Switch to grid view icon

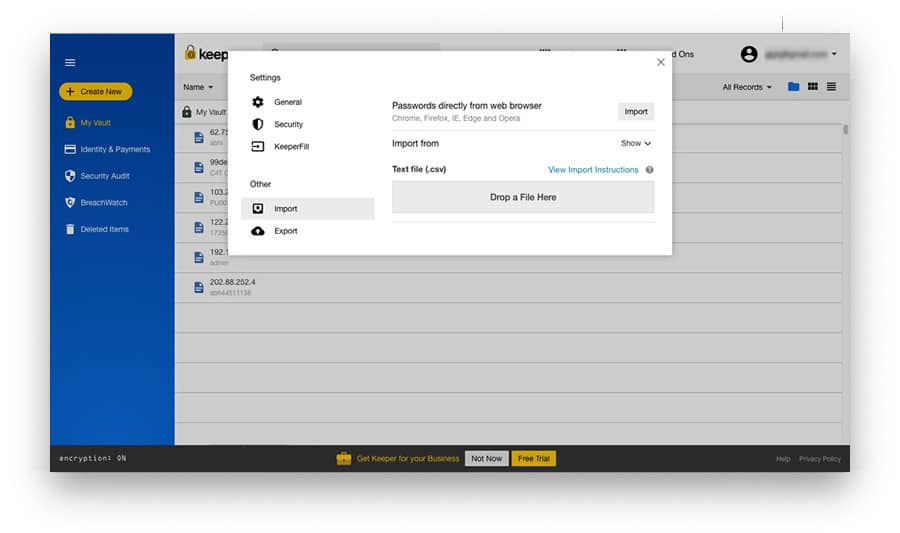(x=813, y=87)
